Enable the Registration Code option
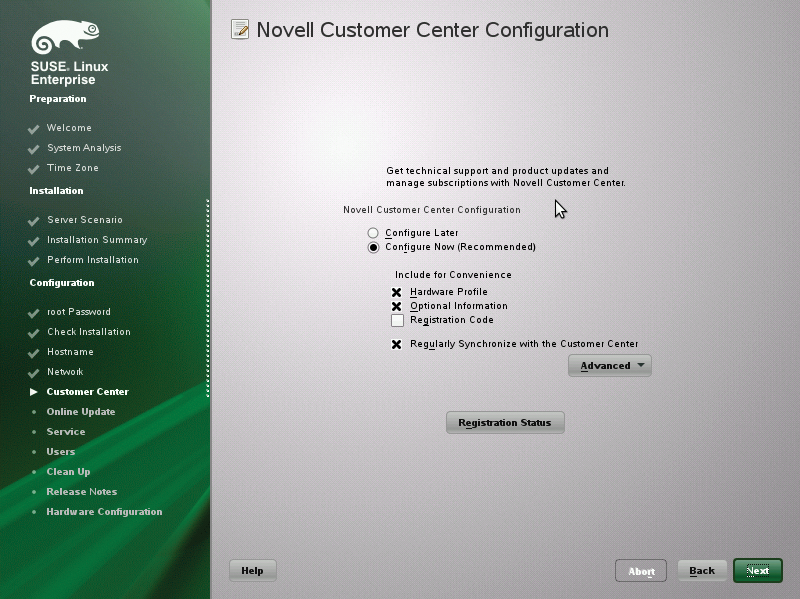 (x=397, y=320)
